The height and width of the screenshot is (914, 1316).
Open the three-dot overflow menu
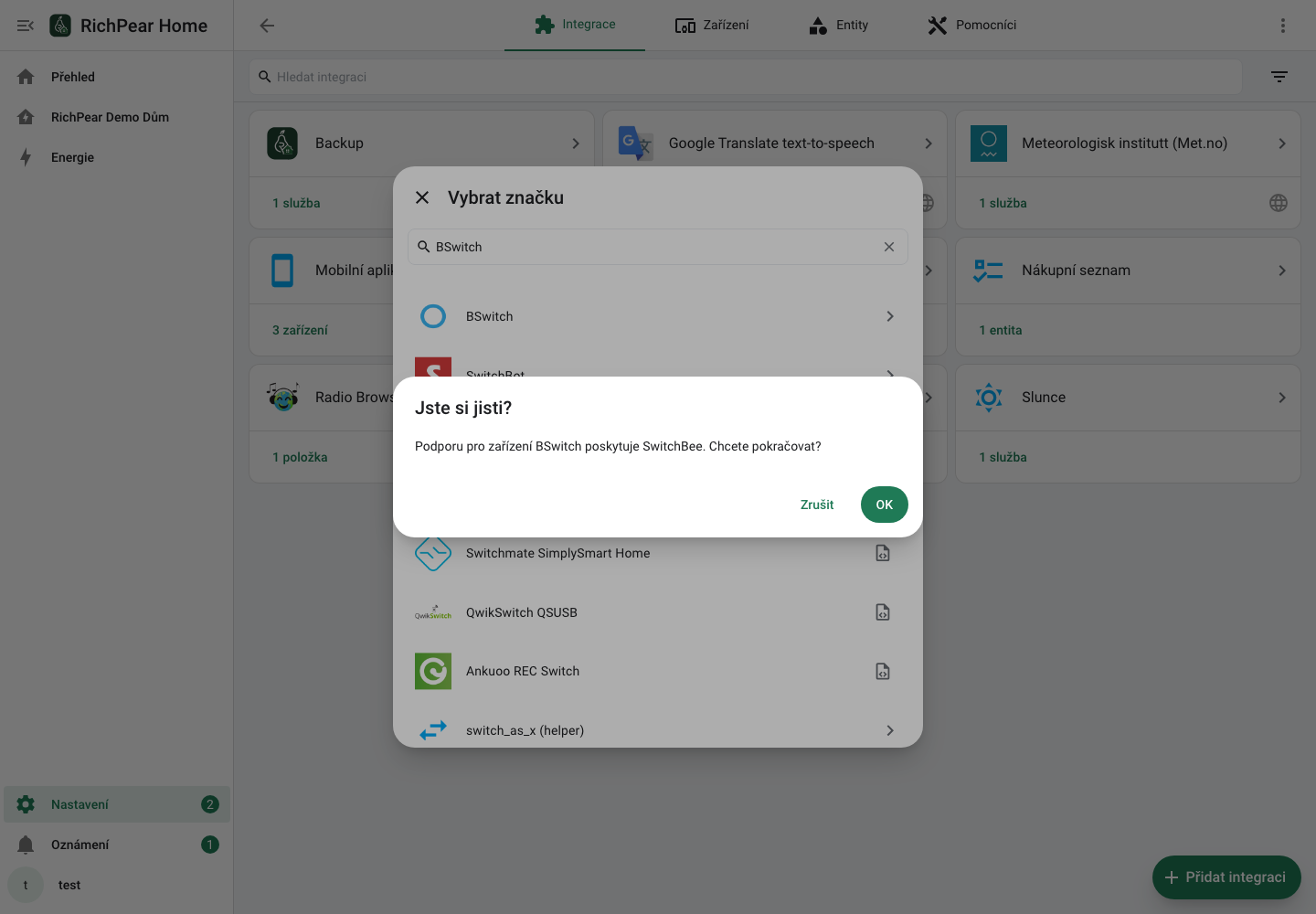pyautogui.click(x=1283, y=26)
